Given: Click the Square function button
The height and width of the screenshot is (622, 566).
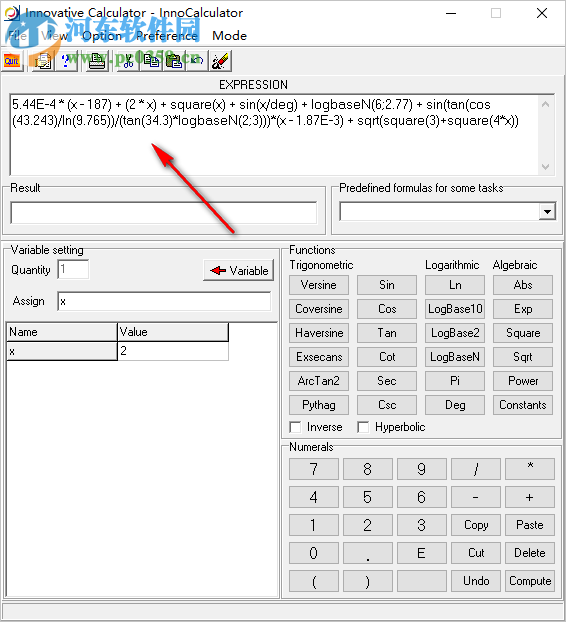Looking at the screenshot, I should 523,333.
